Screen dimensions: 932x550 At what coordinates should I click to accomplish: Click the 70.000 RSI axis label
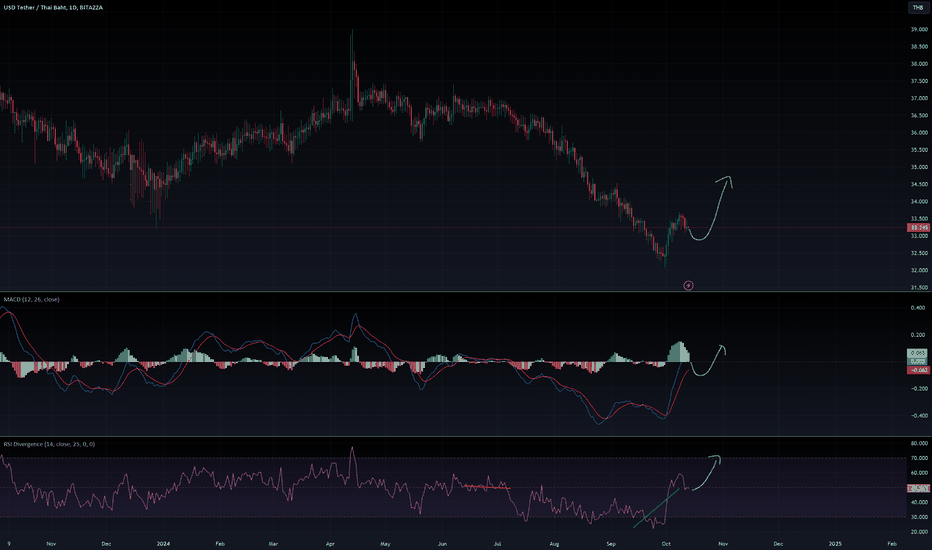click(x=919, y=458)
